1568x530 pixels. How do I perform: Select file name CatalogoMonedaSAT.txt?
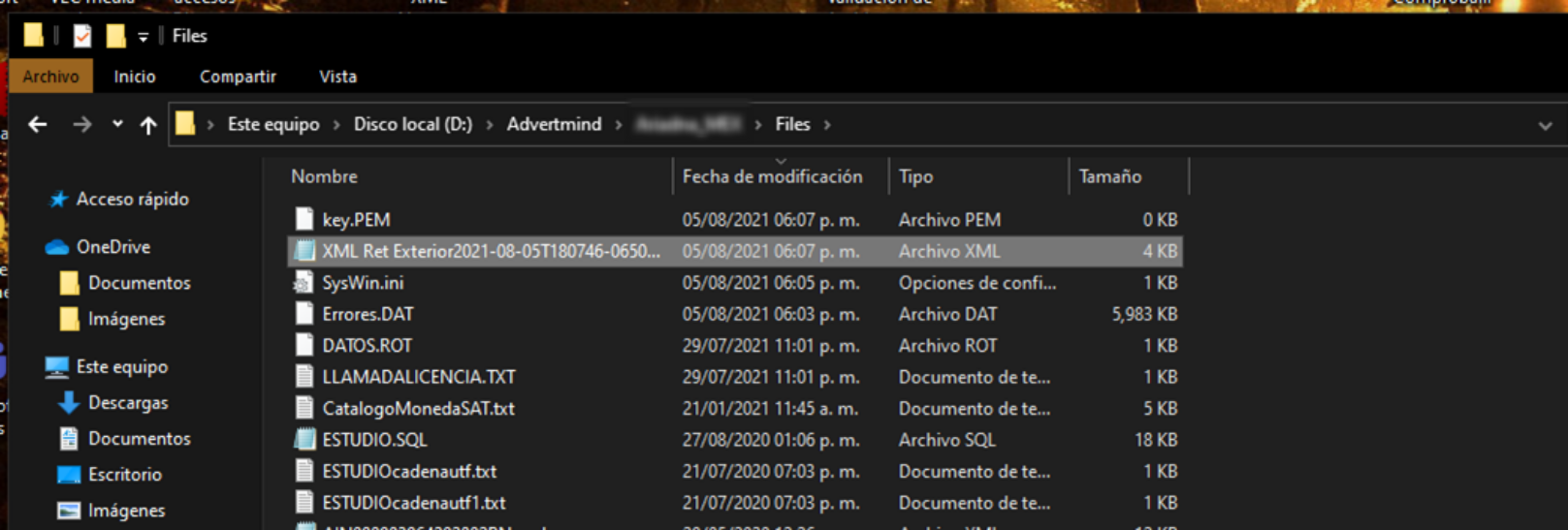coord(418,409)
